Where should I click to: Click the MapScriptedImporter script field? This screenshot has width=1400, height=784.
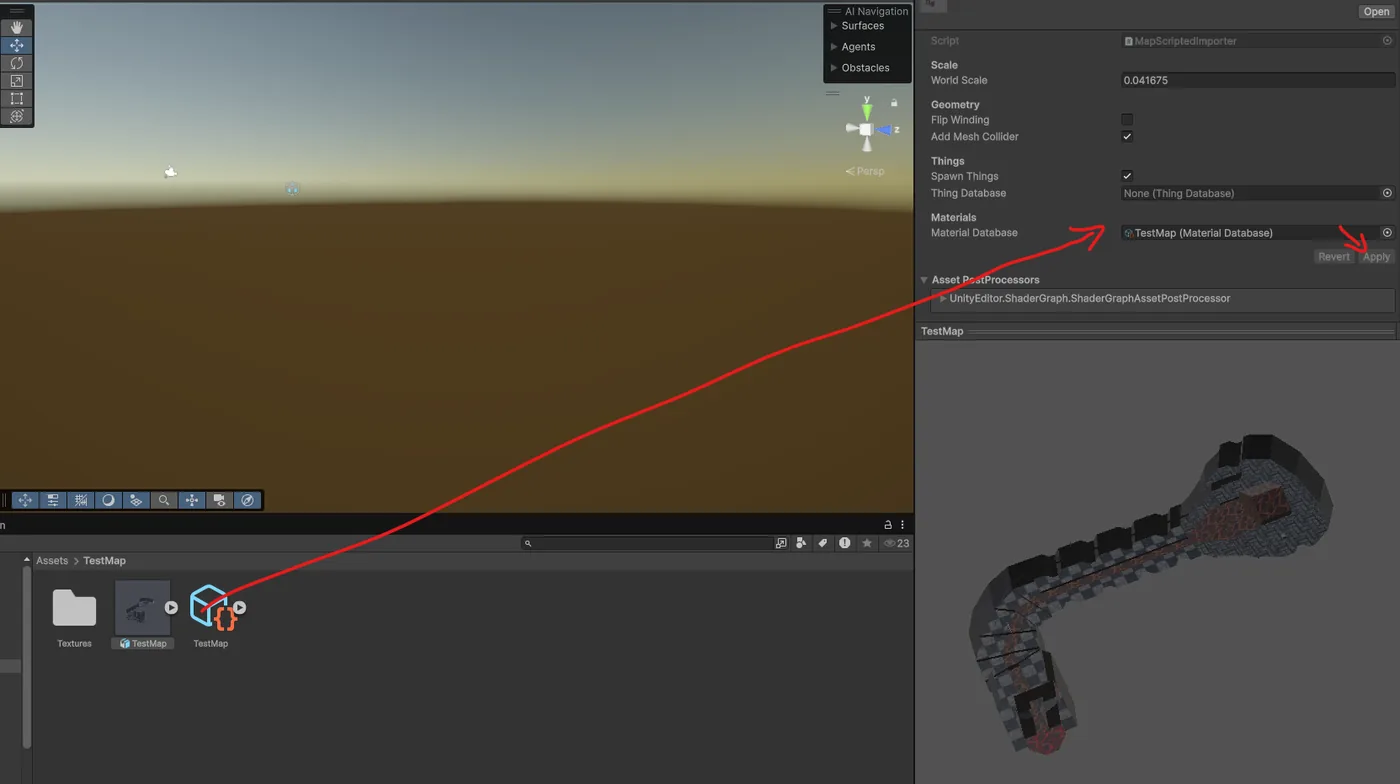(x=1250, y=41)
